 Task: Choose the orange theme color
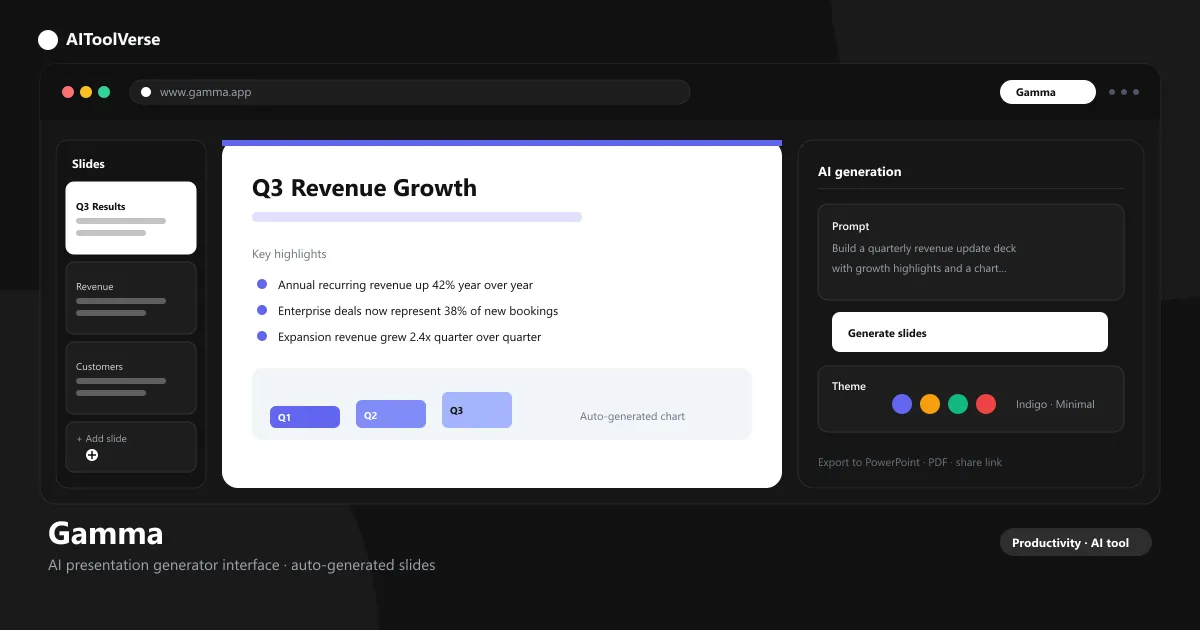[930, 404]
